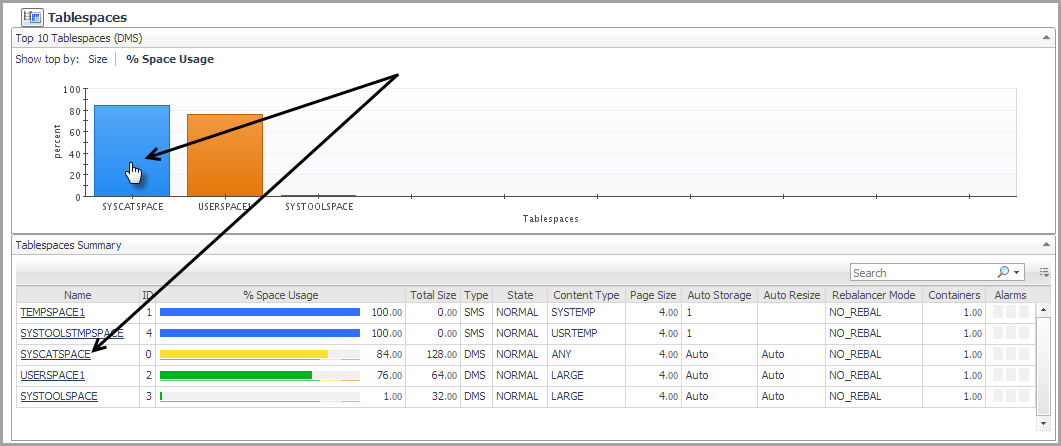Sort table by State column header
The image size is (1061, 446).
coord(520,295)
